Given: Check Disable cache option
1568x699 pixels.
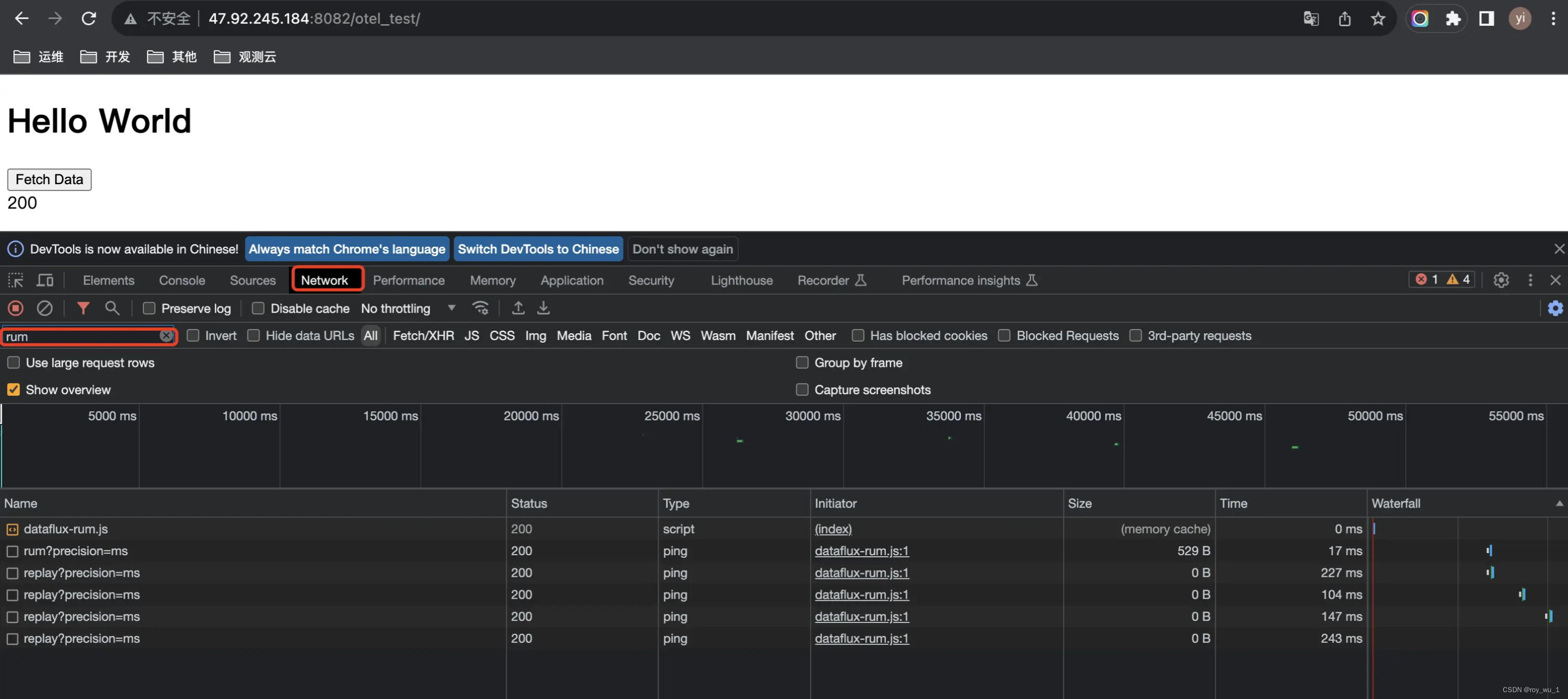Looking at the screenshot, I should coord(258,309).
